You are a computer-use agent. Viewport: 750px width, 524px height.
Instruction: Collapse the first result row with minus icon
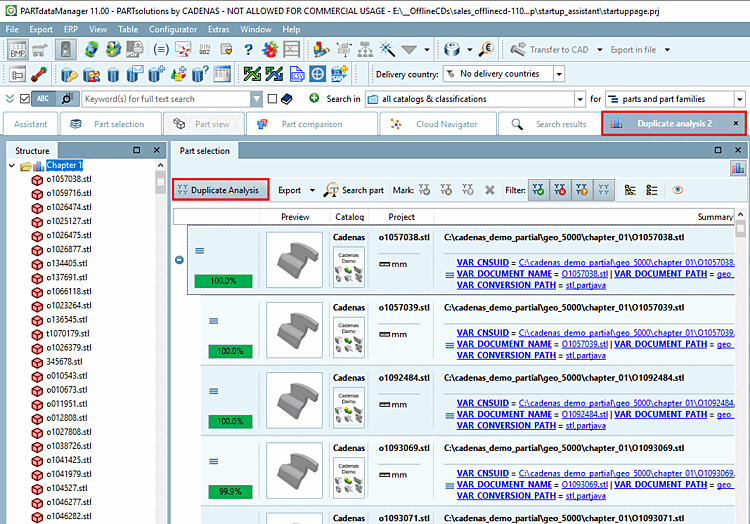(x=180, y=260)
